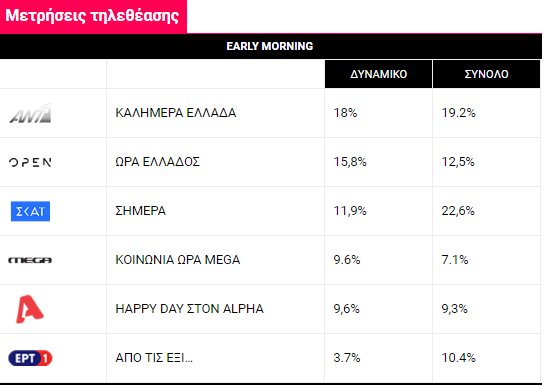Open the ΚΟΙΝΩΝΙΑ ΩΡΑ MEGA title
552x385 pixels.
tap(178, 260)
